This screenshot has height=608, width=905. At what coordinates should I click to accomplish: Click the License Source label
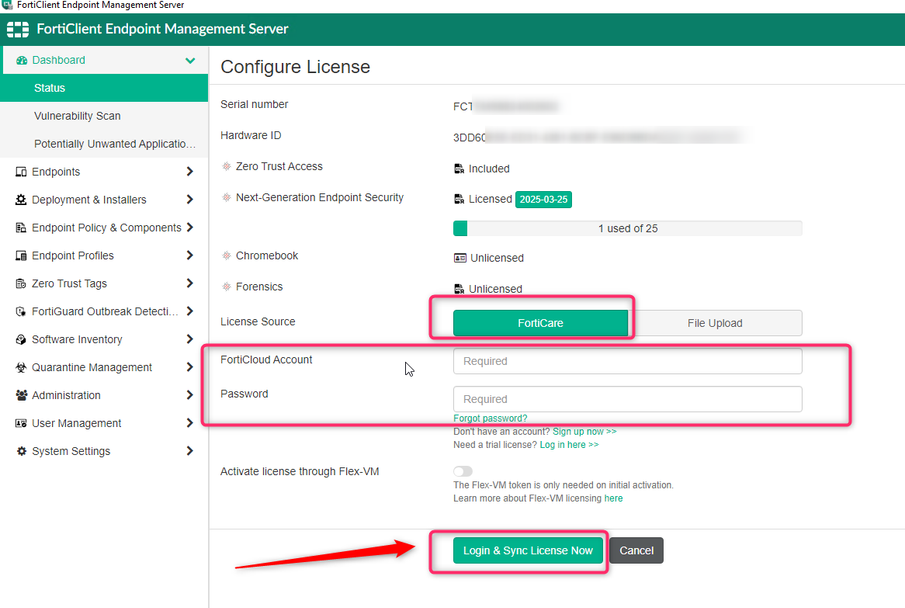[257, 322]
